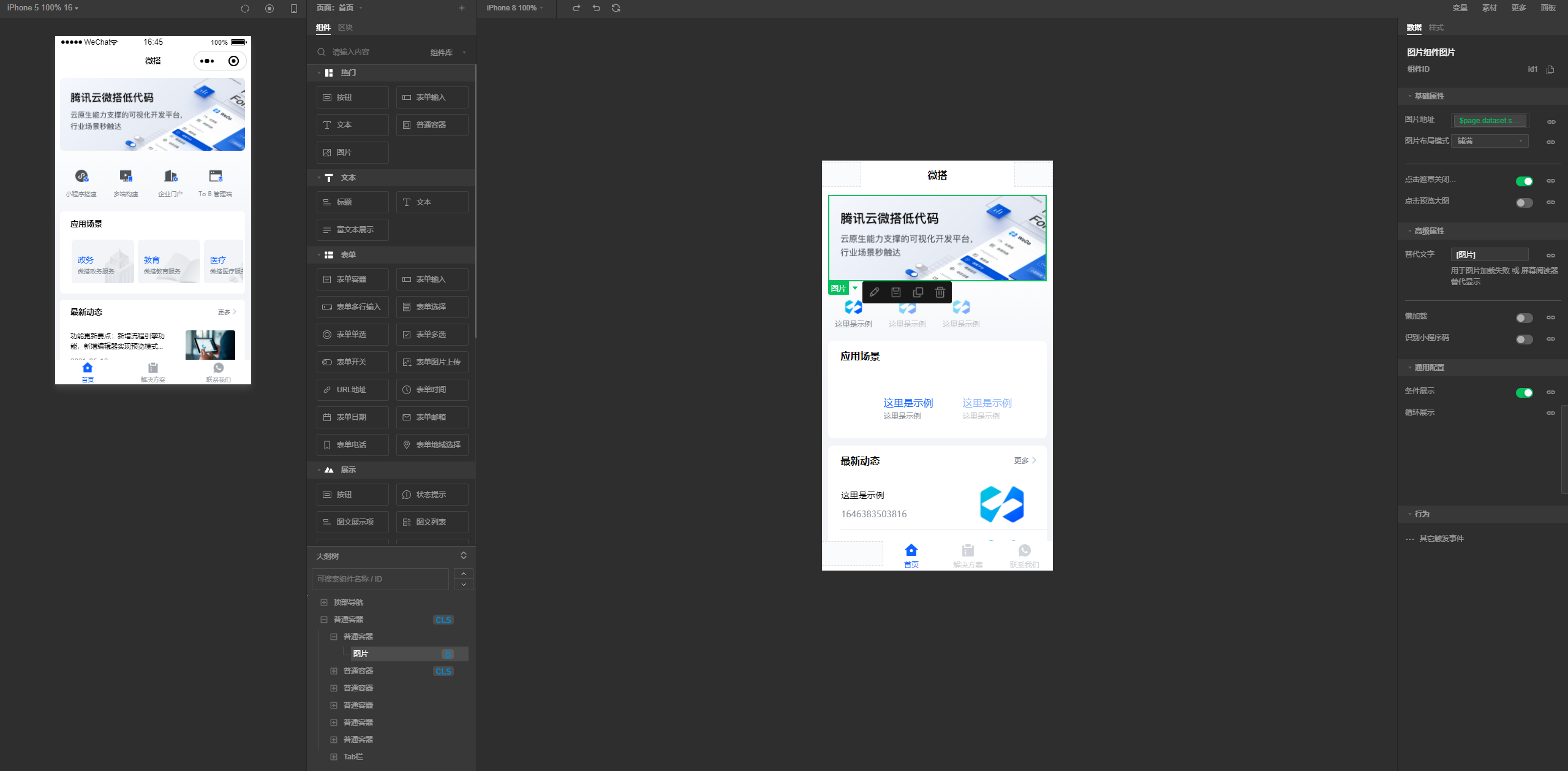Collapse the 热门 component group
The width and height of the screenshot is (1568, 771).
[x=319, y=73]
